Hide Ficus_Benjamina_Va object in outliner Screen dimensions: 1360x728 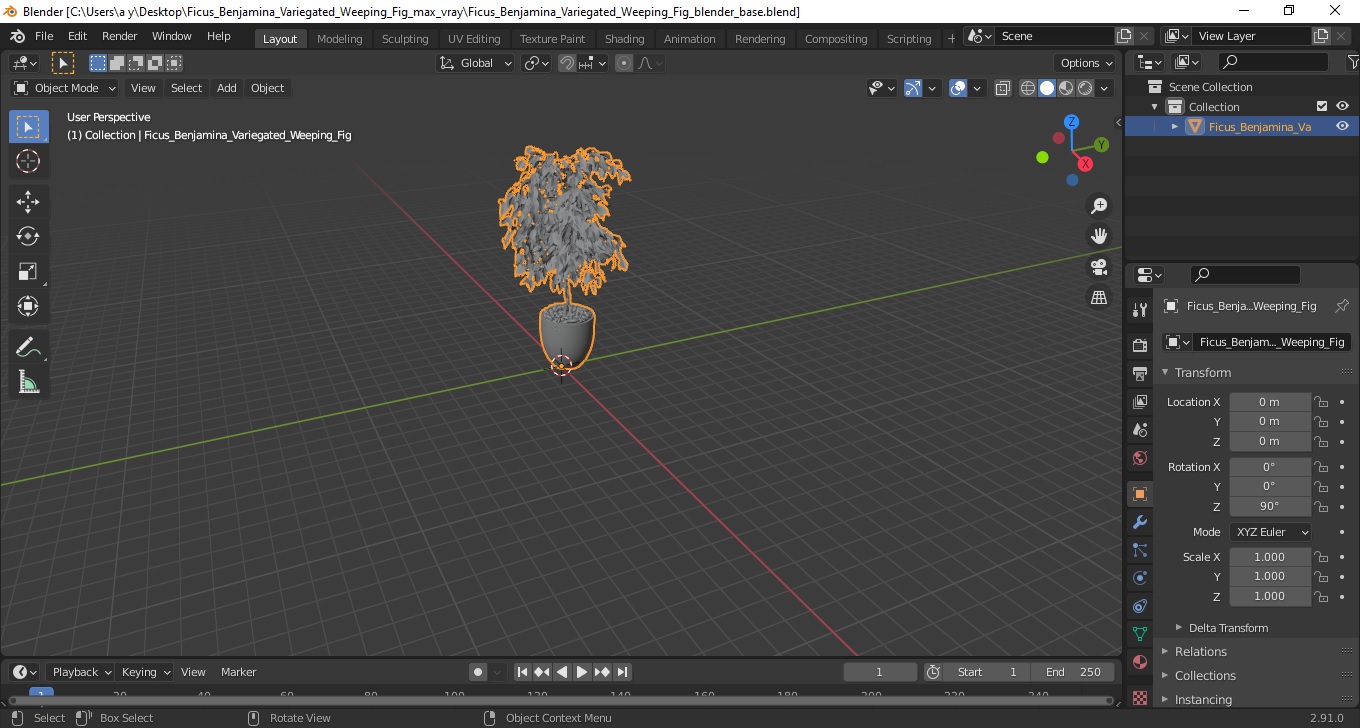[1342, 126]
